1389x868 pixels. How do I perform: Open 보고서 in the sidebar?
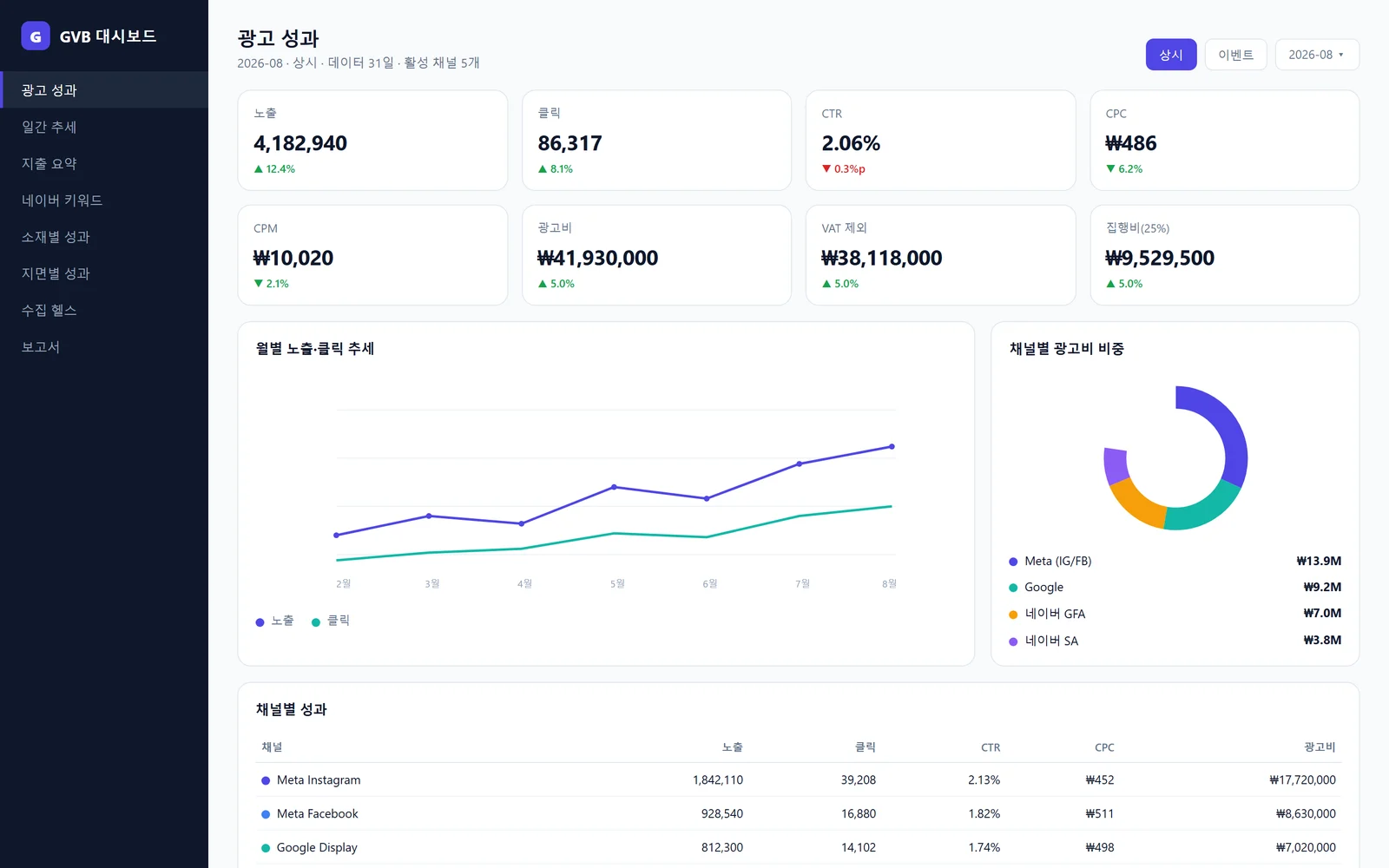104,346
